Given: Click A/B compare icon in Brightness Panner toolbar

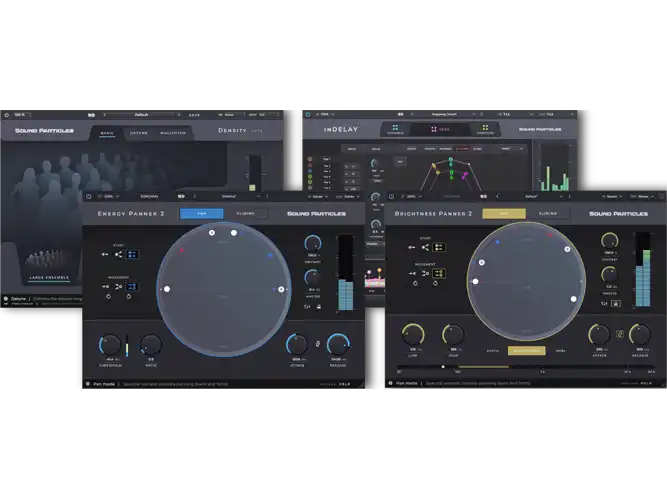Looking at the screenshot, I should point(484,197).
